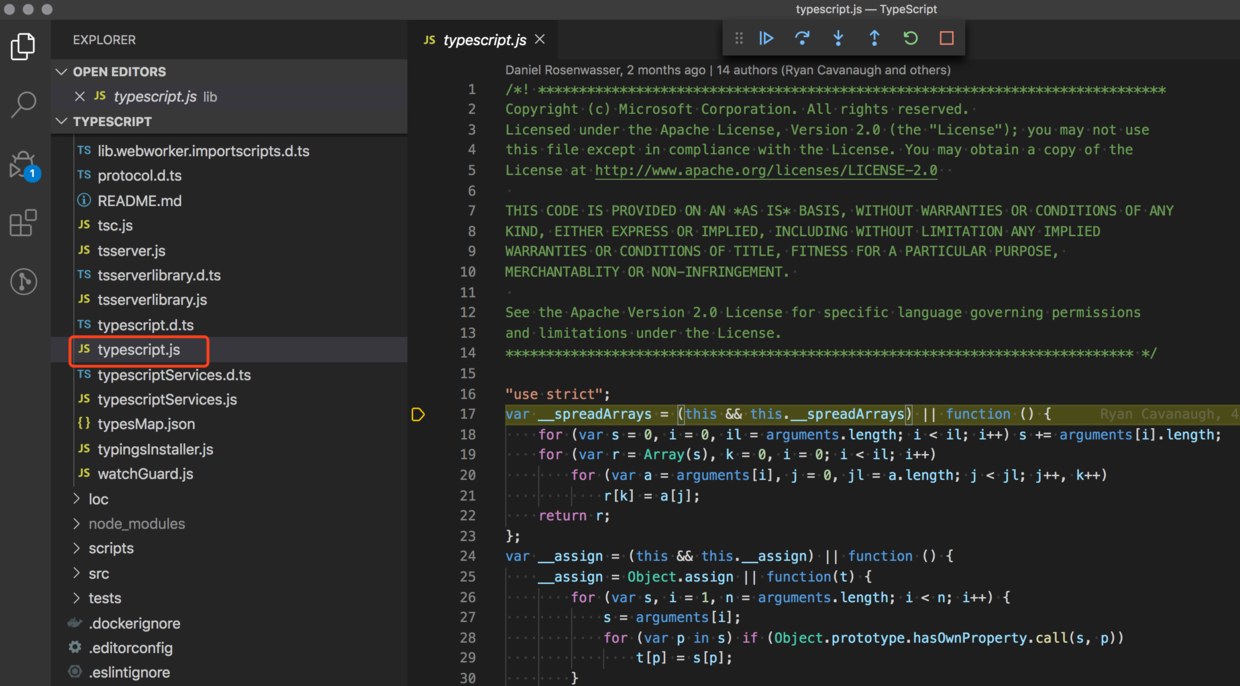1240x686 pixels.
Task: Collapse the TYPESCRIPT section
Action: pos(60,121)
